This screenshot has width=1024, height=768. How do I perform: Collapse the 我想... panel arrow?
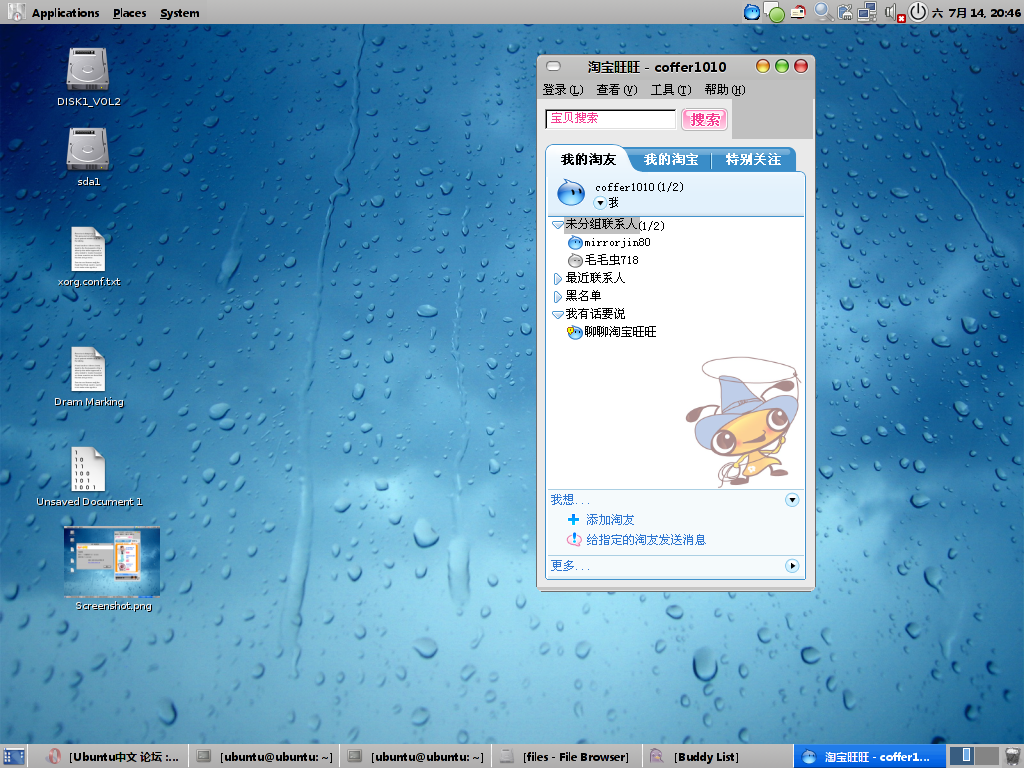point(792,500)
